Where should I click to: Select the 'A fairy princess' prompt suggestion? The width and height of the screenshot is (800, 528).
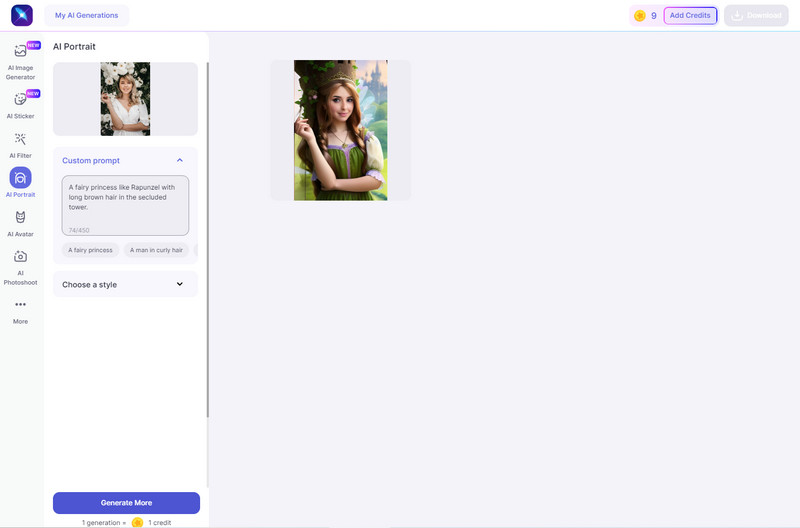(x=90, y=250)
